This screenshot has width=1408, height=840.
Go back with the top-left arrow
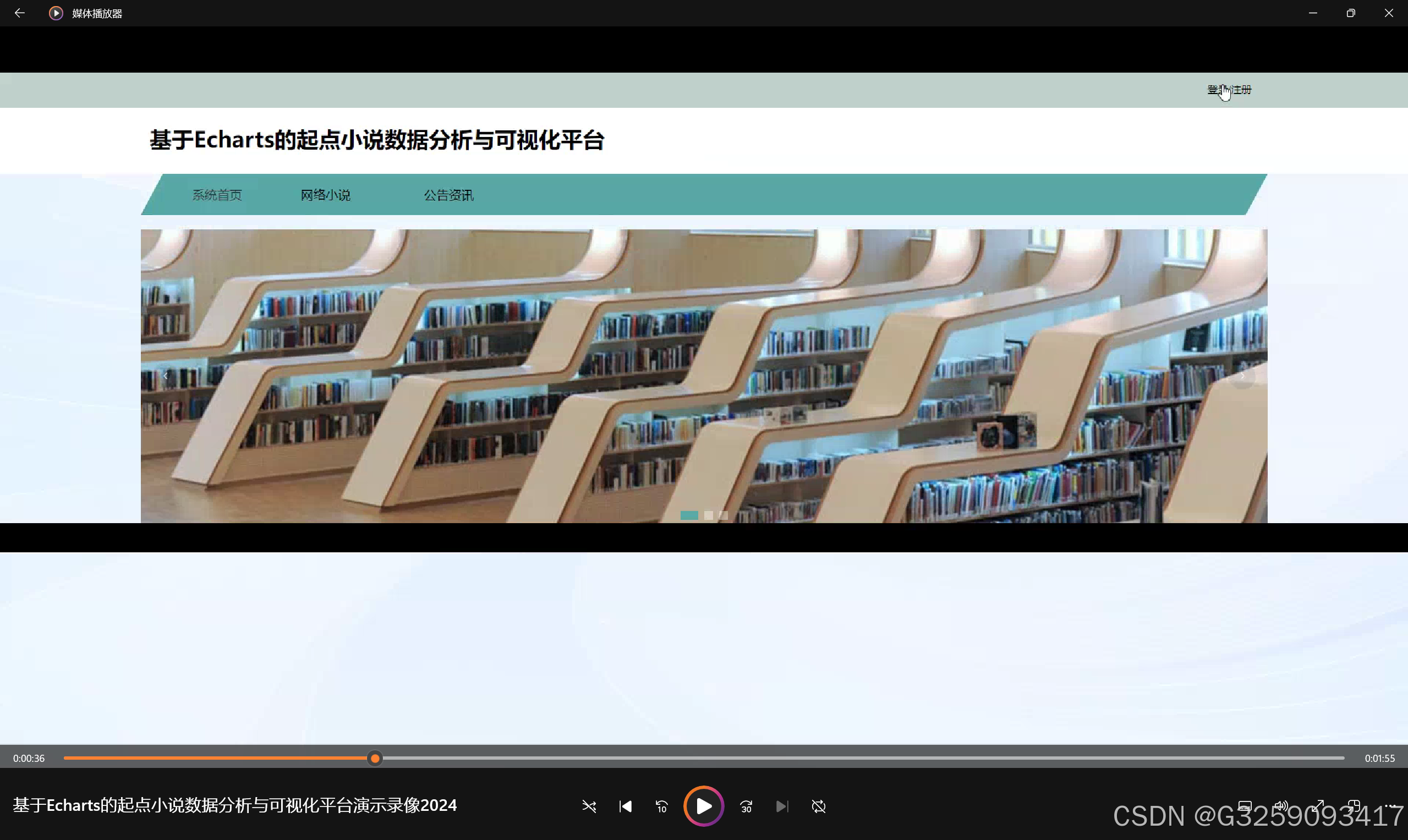point(19,13)
